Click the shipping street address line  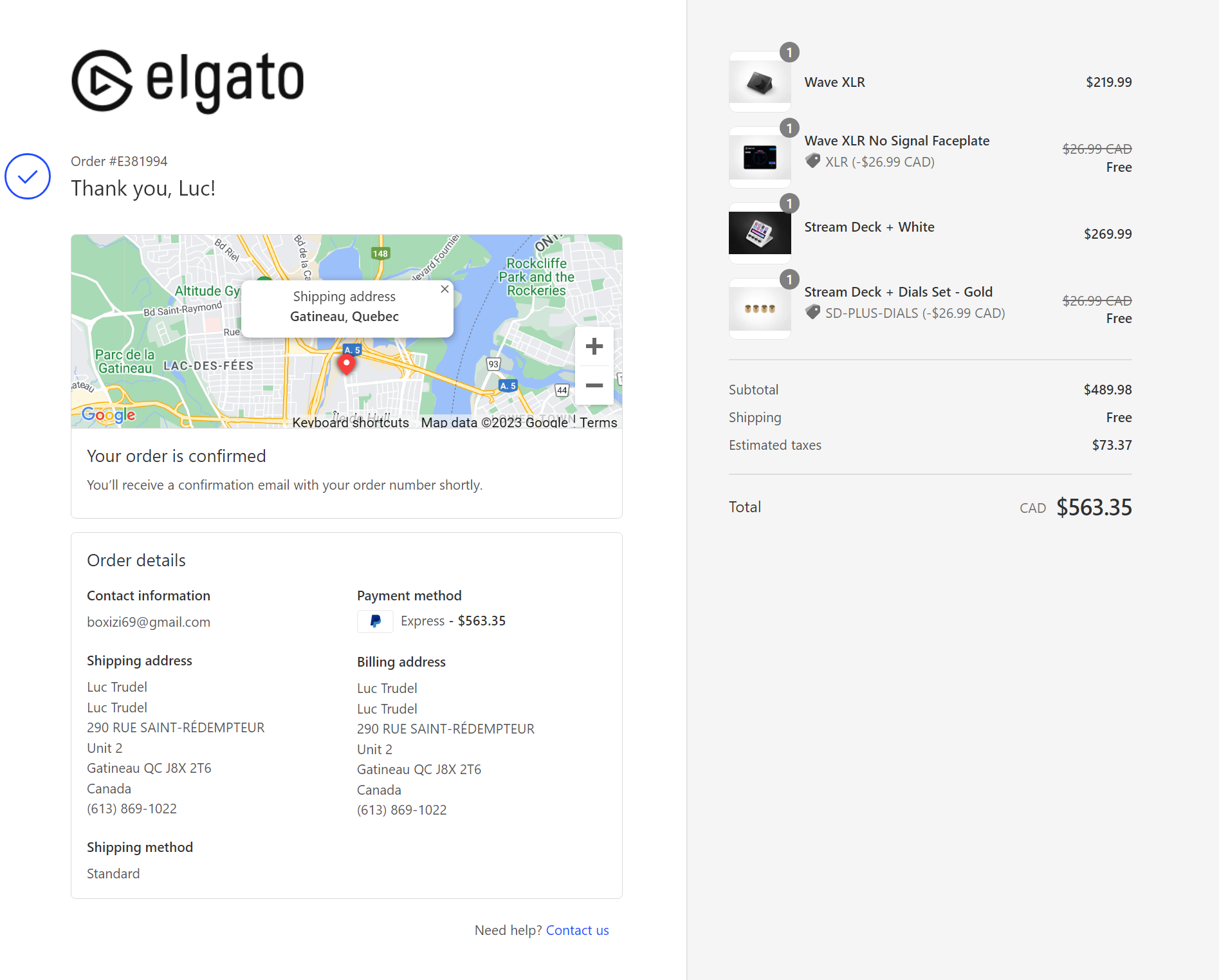[x=176, y=728]
